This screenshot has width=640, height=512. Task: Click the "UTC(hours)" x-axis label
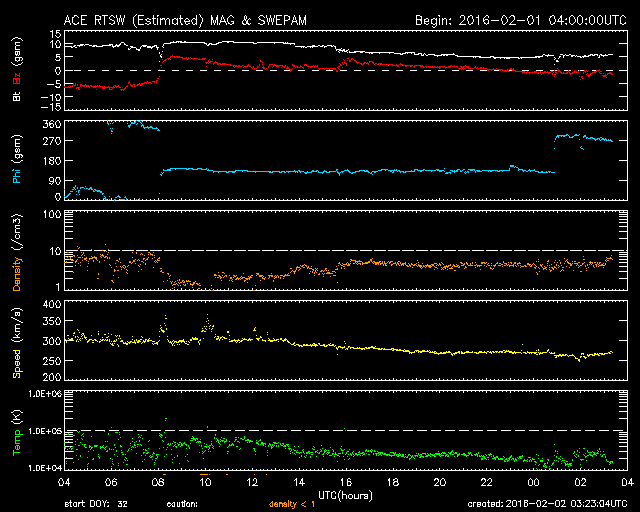tap(345, 496)
